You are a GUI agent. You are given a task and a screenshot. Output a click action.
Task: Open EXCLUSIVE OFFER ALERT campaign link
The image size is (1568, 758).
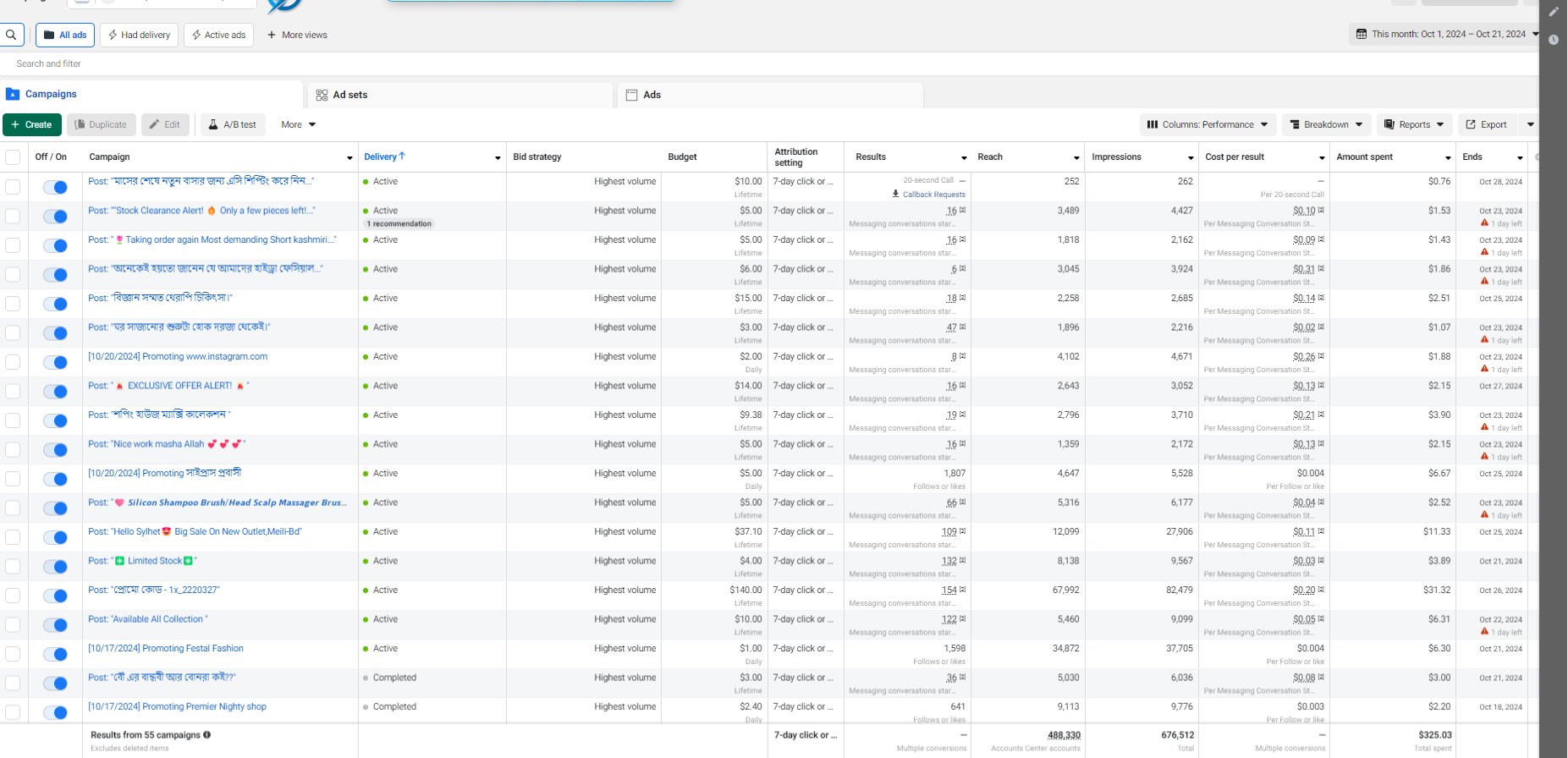point(168,386)
